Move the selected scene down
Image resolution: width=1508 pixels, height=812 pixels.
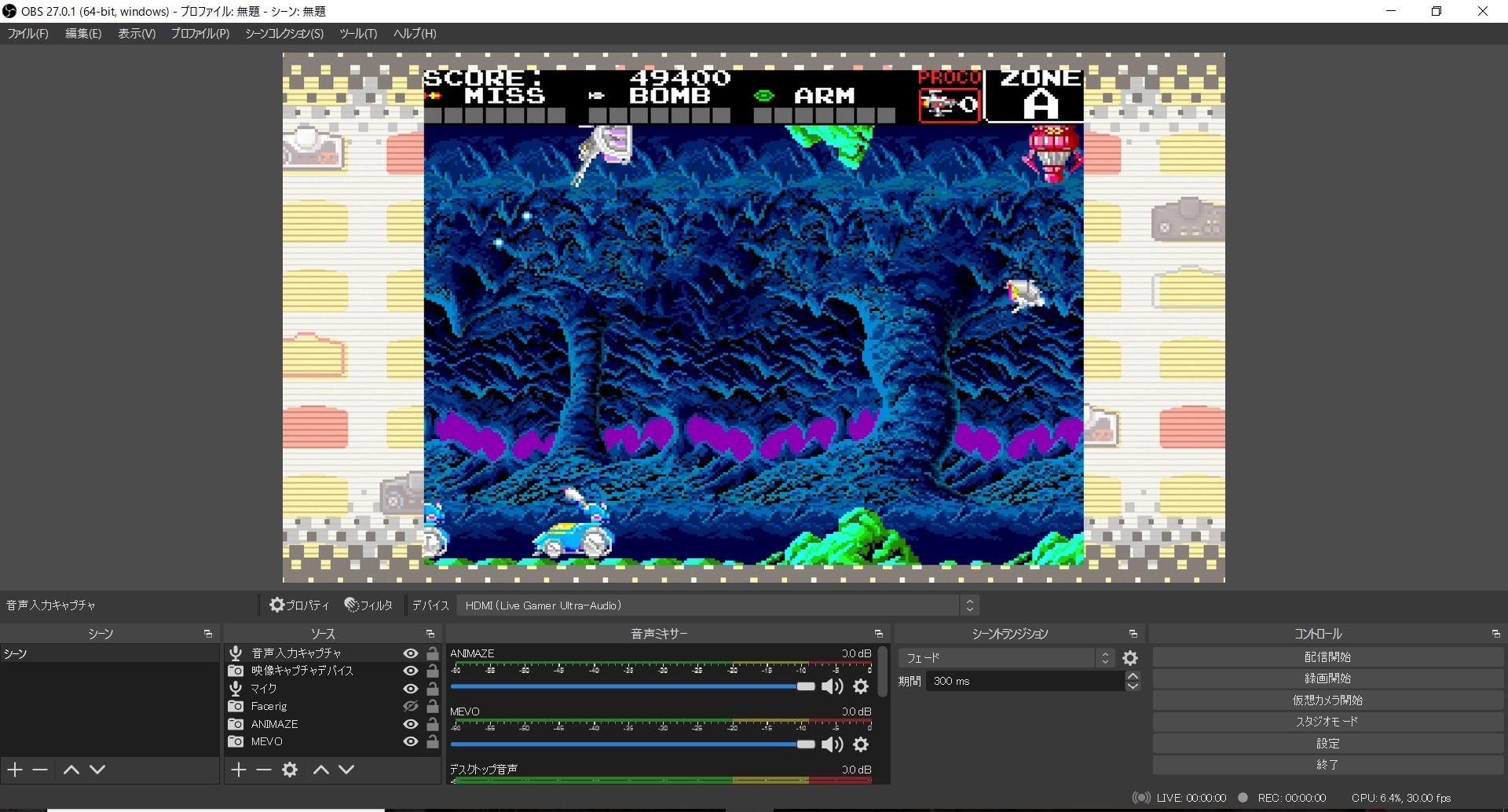[x=97, y=770]
